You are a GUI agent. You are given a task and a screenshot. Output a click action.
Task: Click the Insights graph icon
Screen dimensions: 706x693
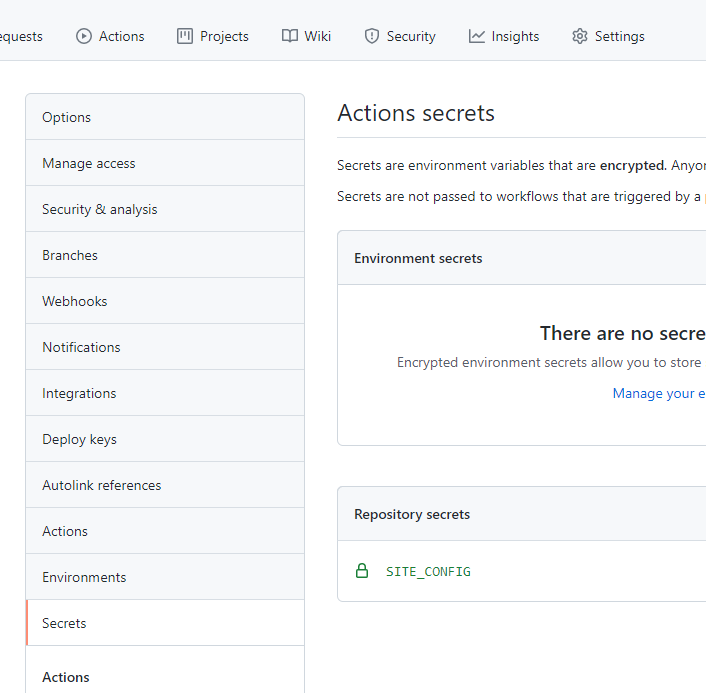click(476, 36)
